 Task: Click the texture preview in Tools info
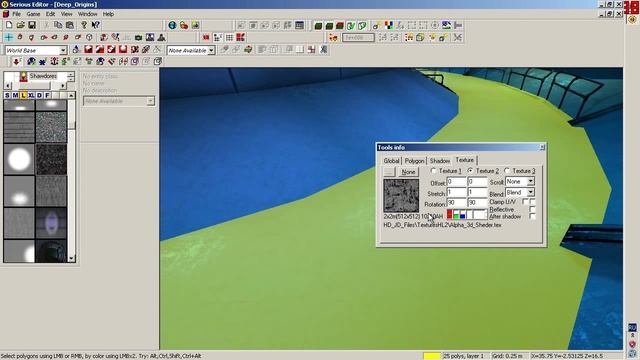[x=401, y=195]
